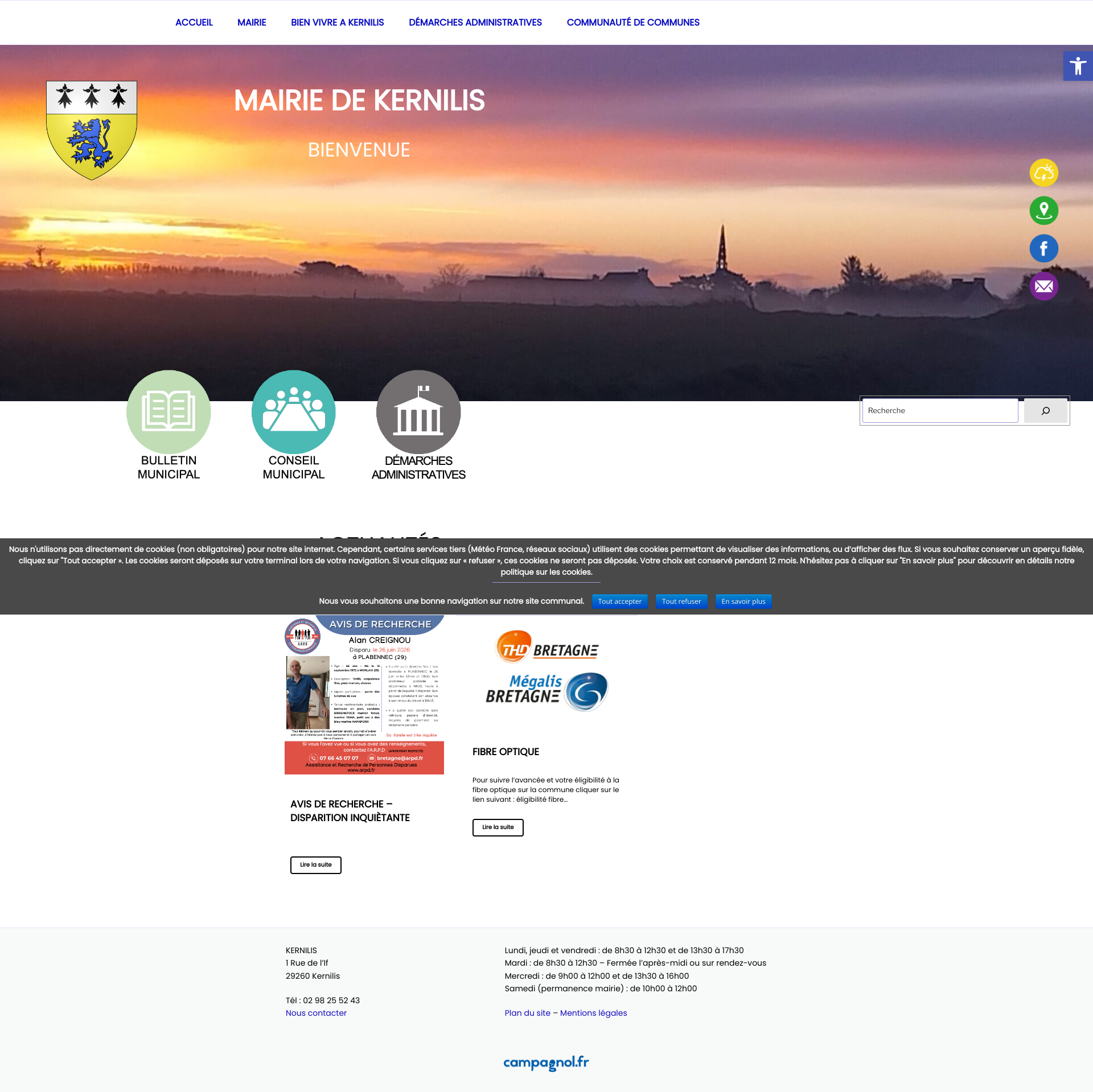1093x1092 pixels.
Task: Open the campagnol.fr footer logo
Action: pyautogui.click(x=546, y=1062)
